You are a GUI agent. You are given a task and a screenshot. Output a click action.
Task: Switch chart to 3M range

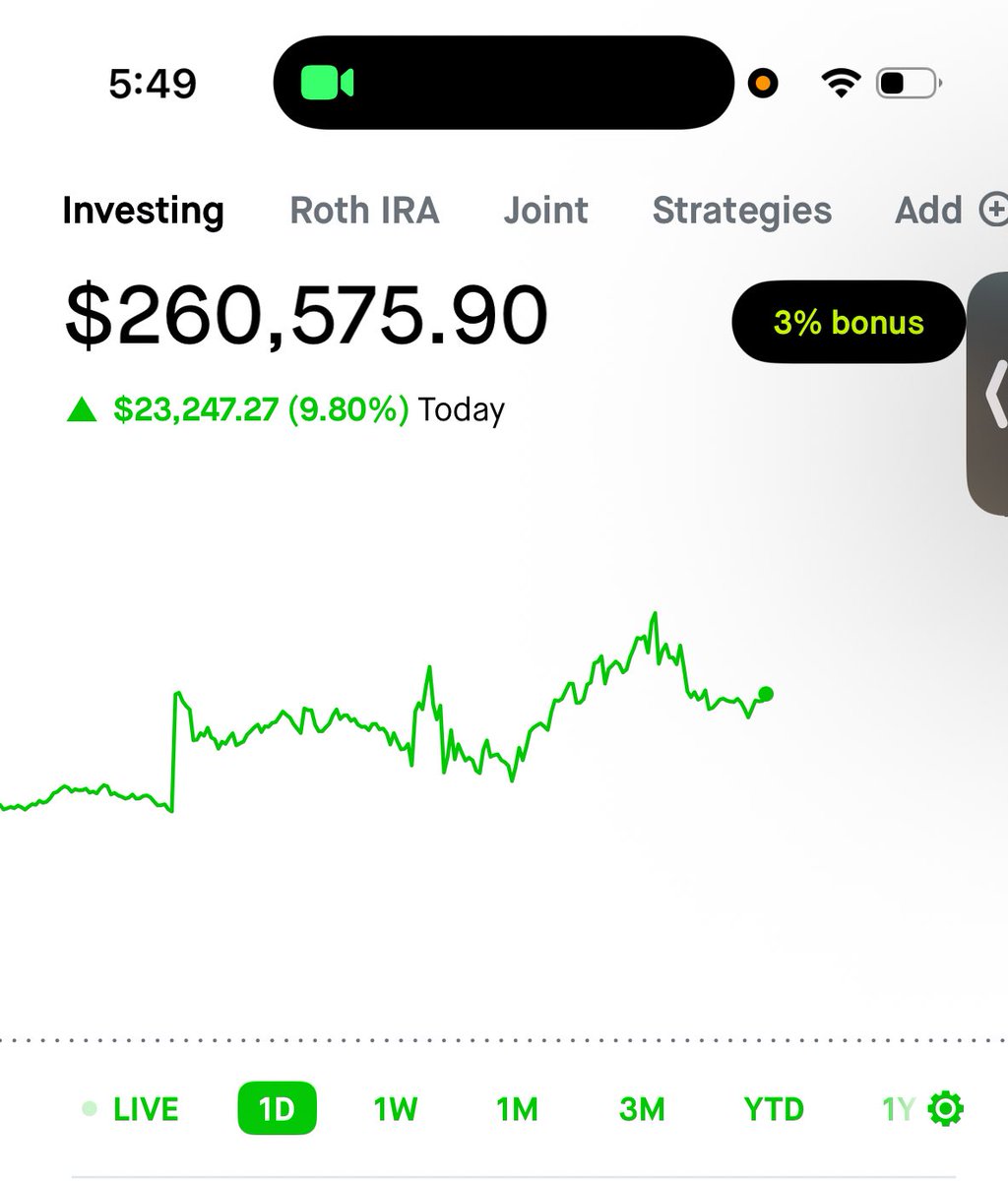642,1109
